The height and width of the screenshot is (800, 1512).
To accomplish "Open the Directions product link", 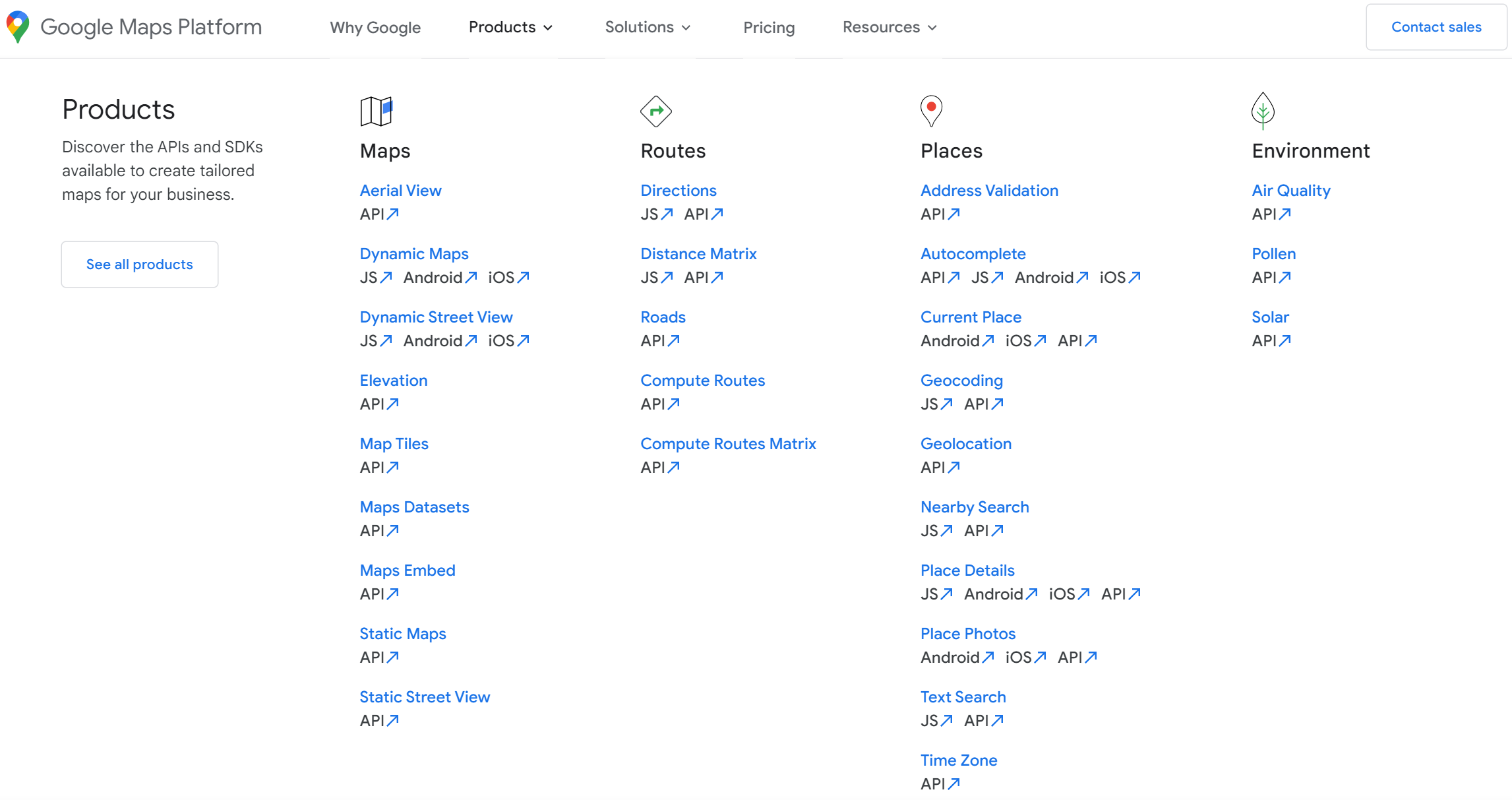I will tap(679, 191).
